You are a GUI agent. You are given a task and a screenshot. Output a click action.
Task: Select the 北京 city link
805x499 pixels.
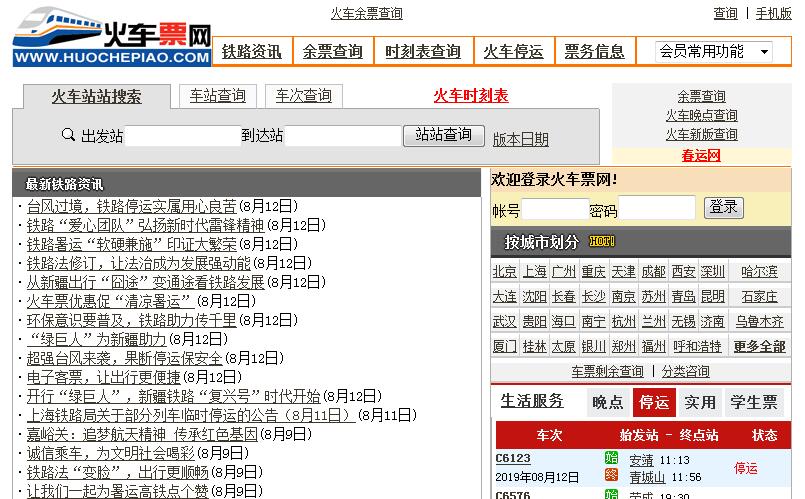point(505,271)
